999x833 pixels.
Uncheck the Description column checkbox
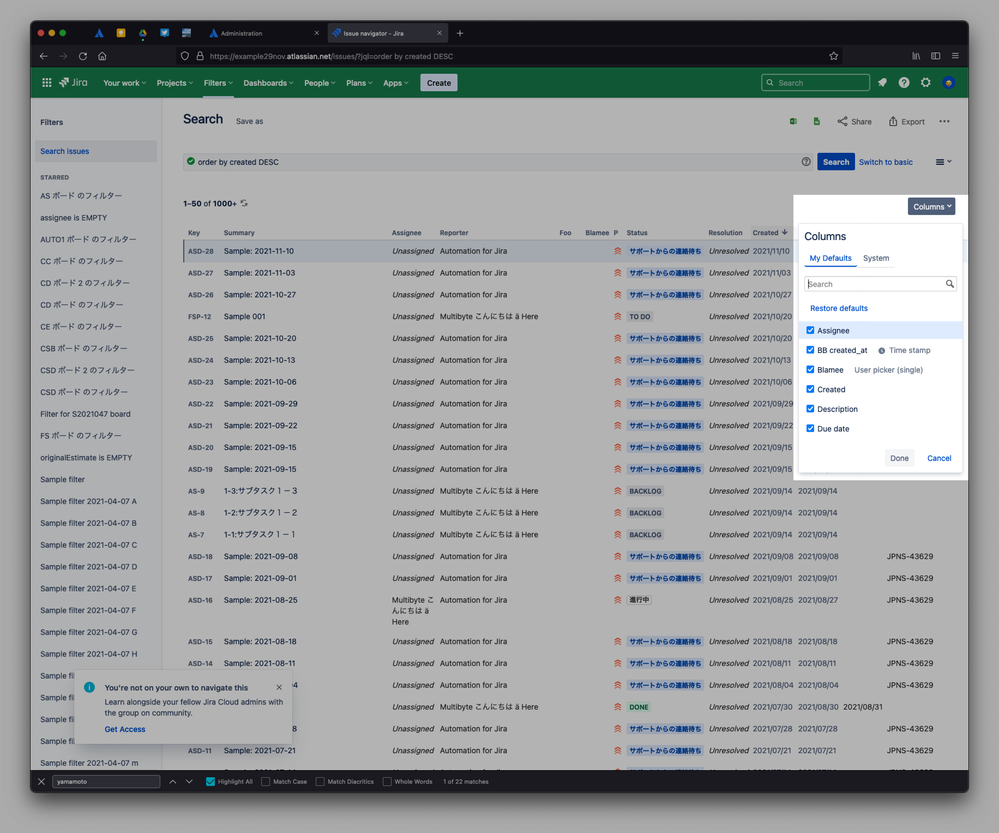810,409
